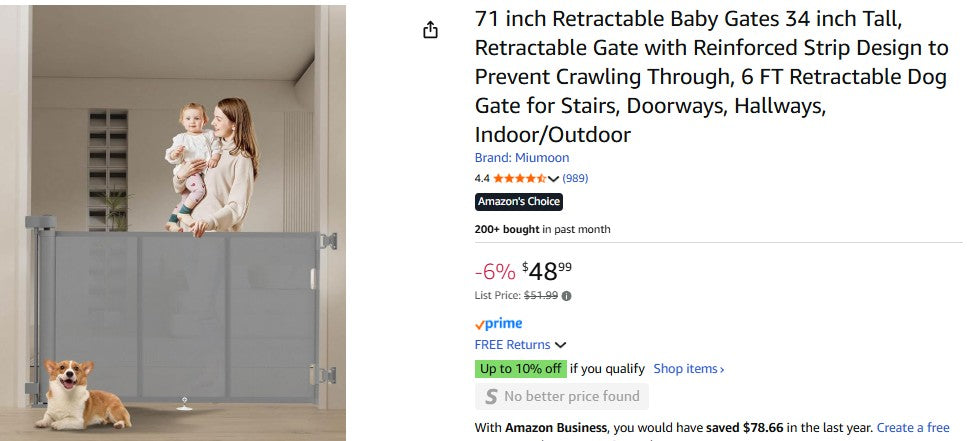
Task: Open the Shop items arrow link
Action: pyautogui.click(x=689, y=369)
